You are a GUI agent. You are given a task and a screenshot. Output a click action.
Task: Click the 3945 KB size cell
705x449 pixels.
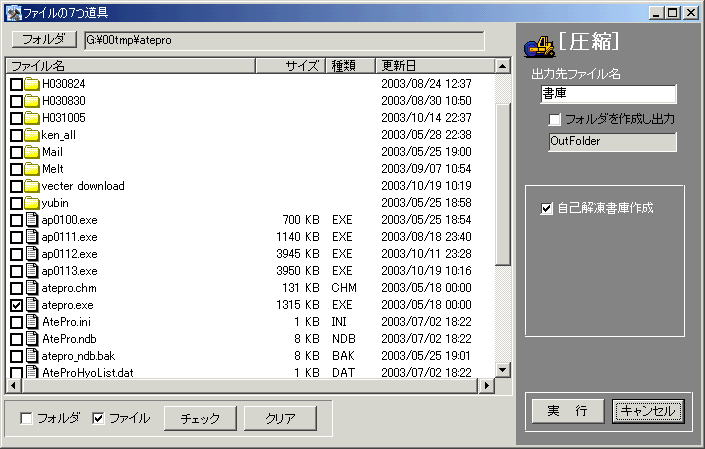(x=298, y=254)
